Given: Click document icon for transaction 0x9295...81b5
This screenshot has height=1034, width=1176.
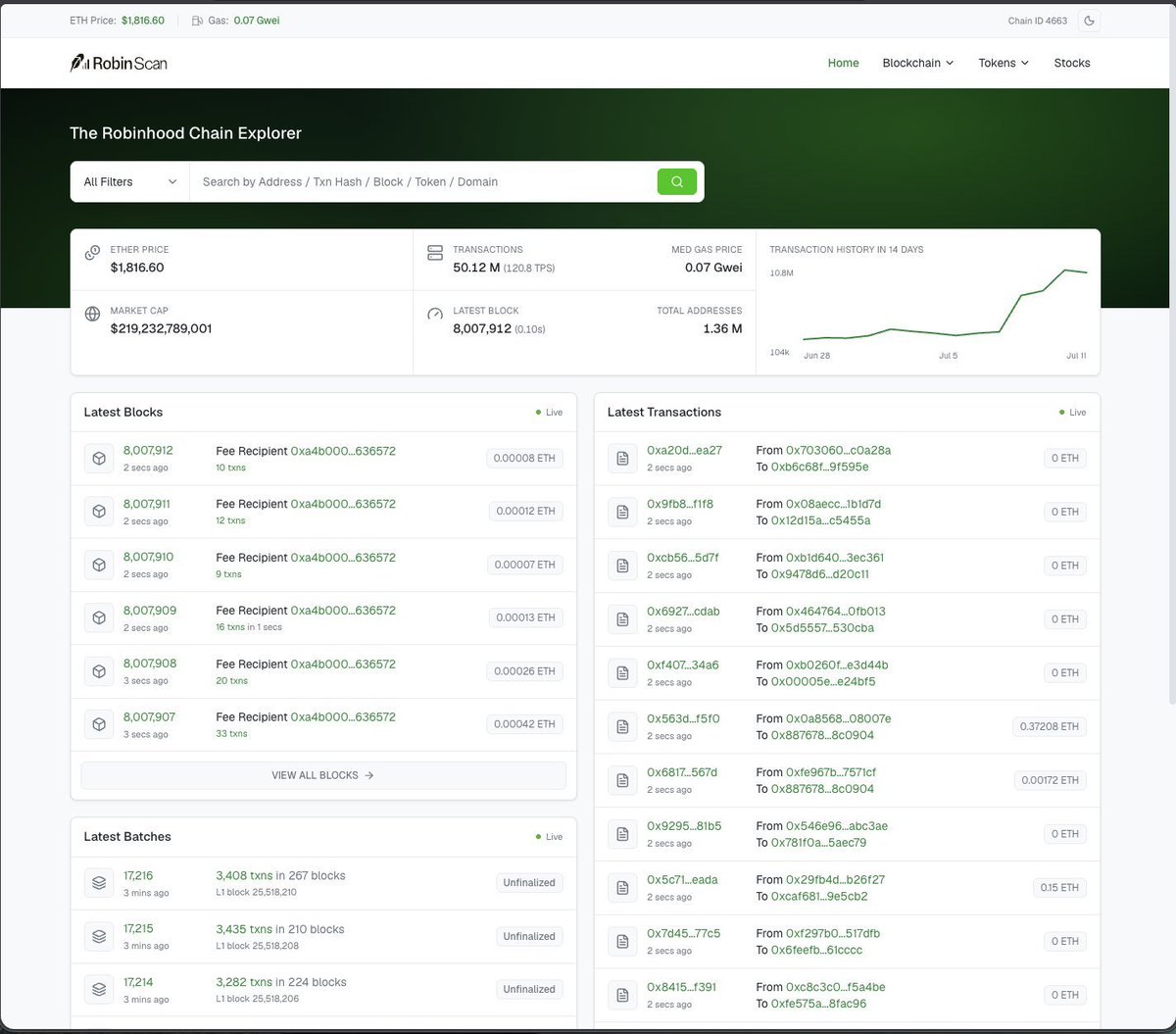Looking at the screenshot, I should (622, 834).
